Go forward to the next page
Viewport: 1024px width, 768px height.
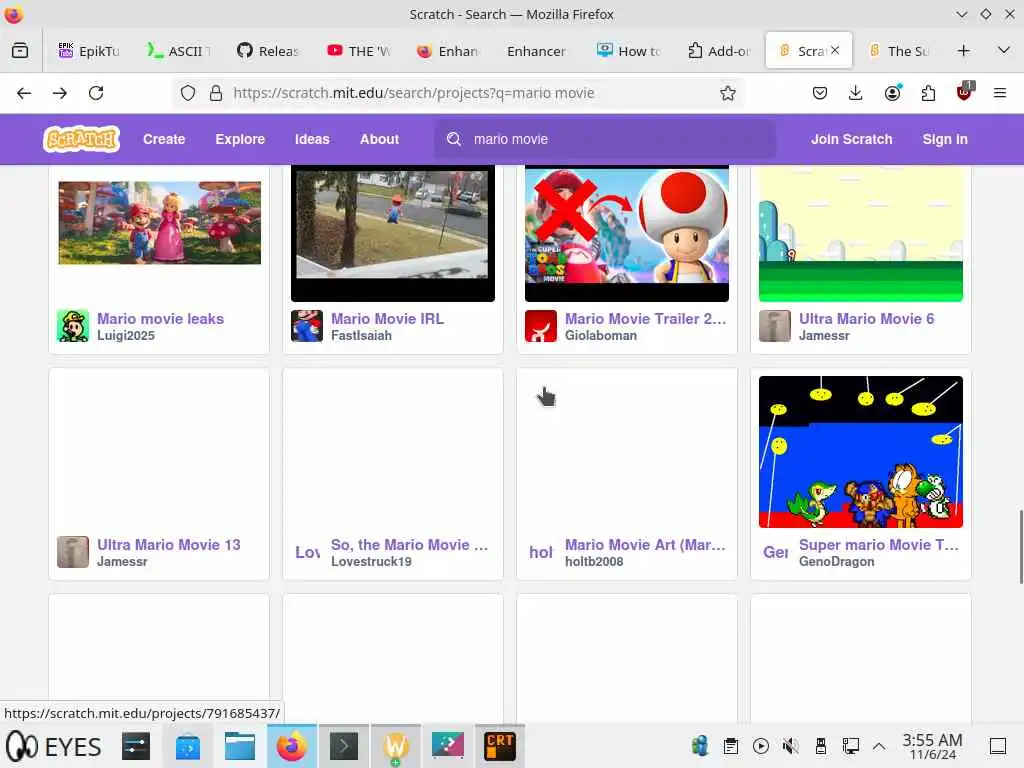pos(60,93)
